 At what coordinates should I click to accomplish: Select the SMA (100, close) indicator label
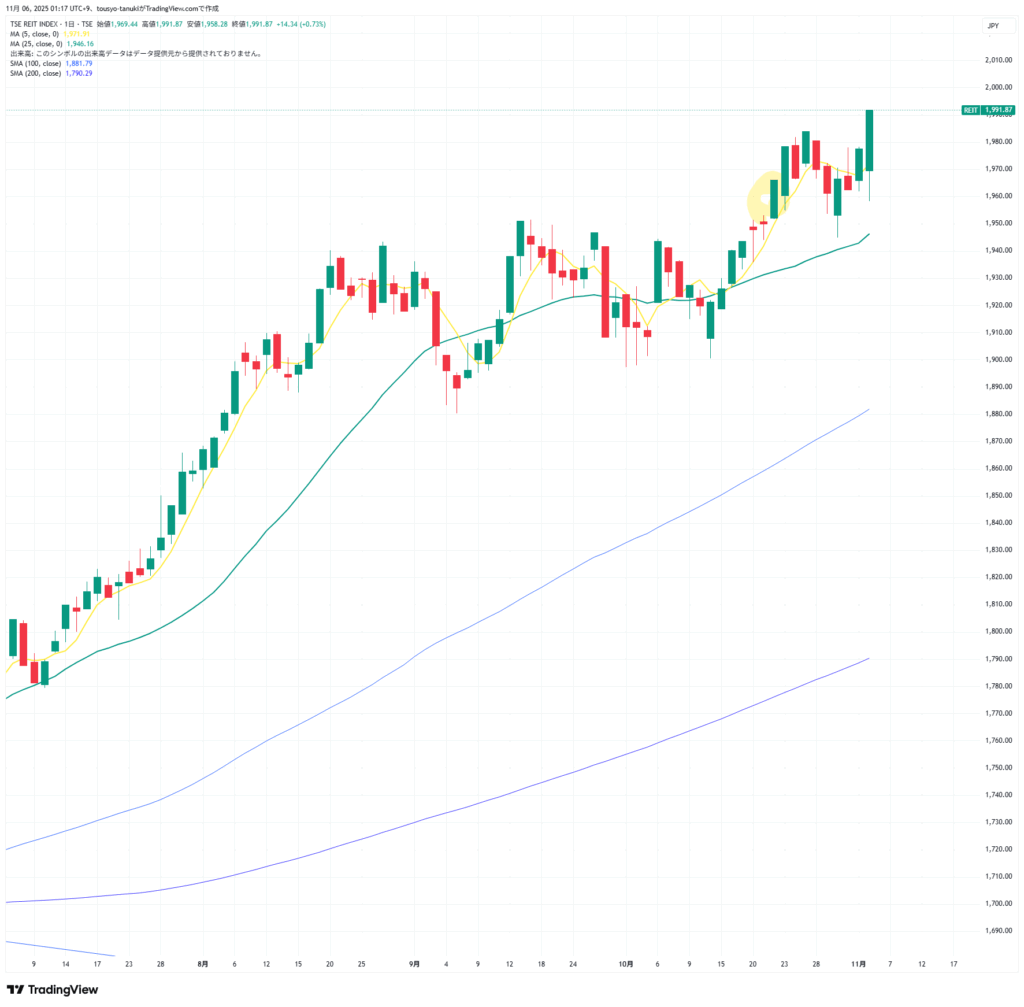click(x=35, y=63)
